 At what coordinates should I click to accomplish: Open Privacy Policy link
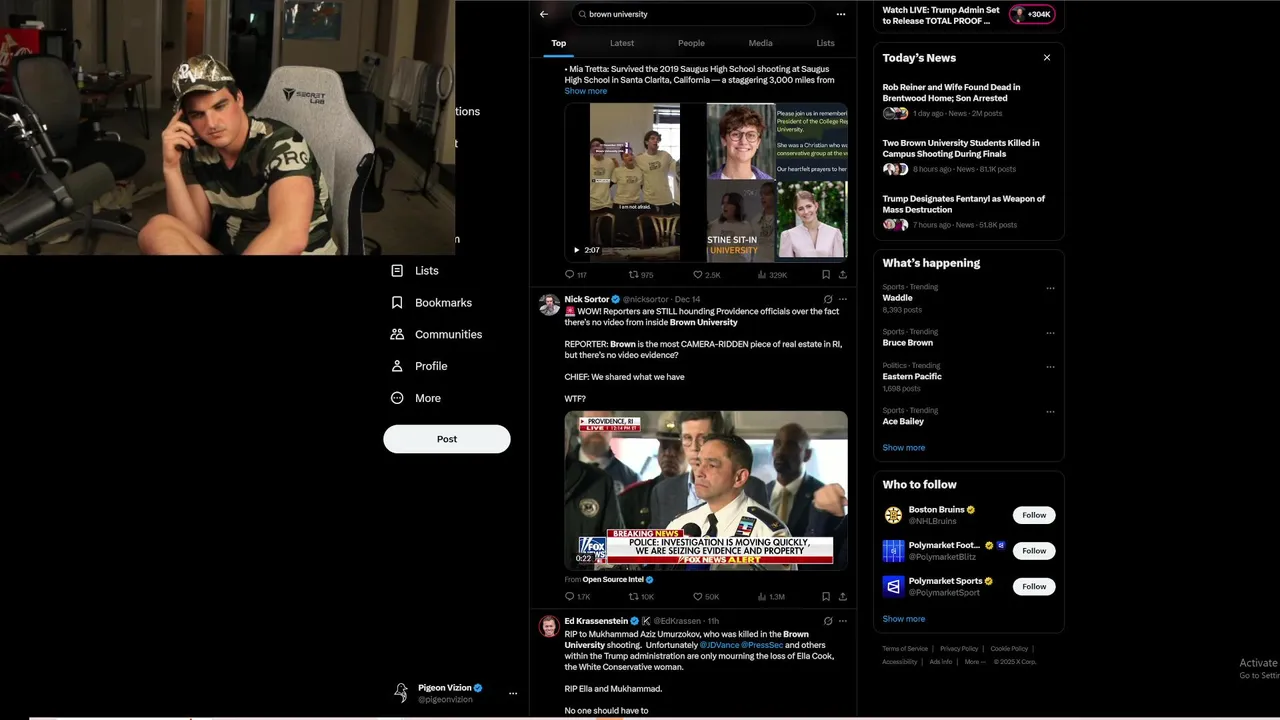[x=959, y=649]
